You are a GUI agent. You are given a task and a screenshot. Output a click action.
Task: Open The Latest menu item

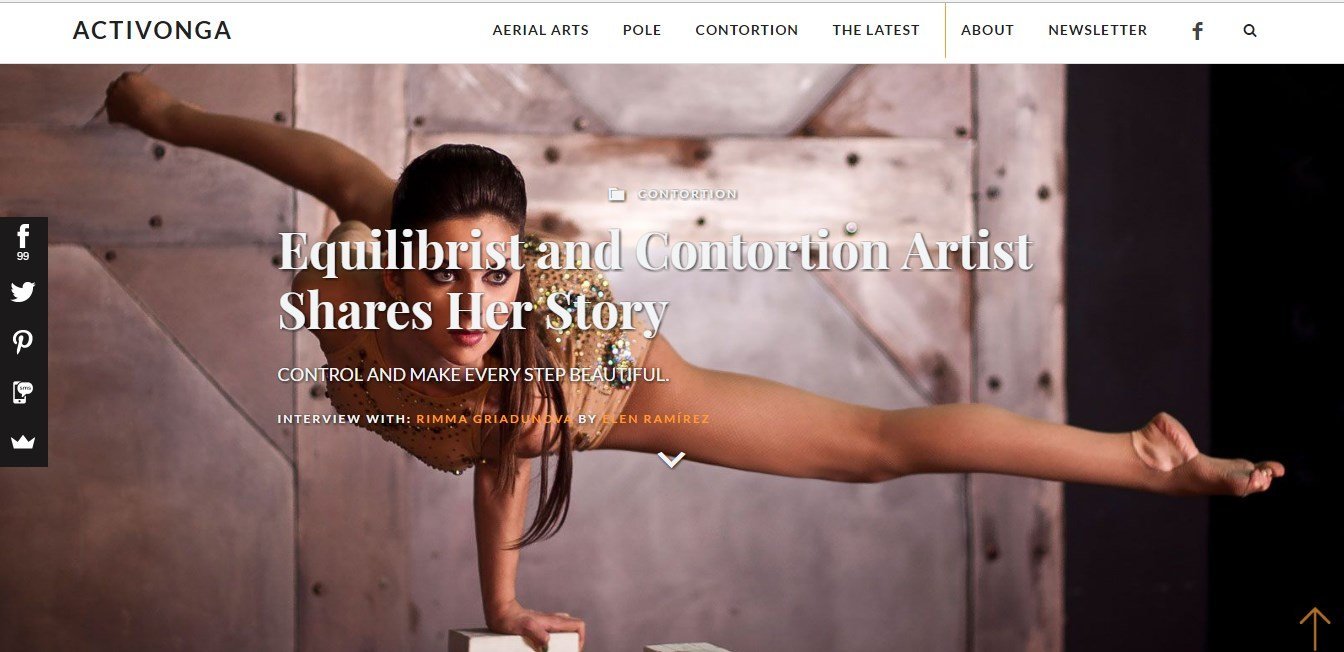876,30
